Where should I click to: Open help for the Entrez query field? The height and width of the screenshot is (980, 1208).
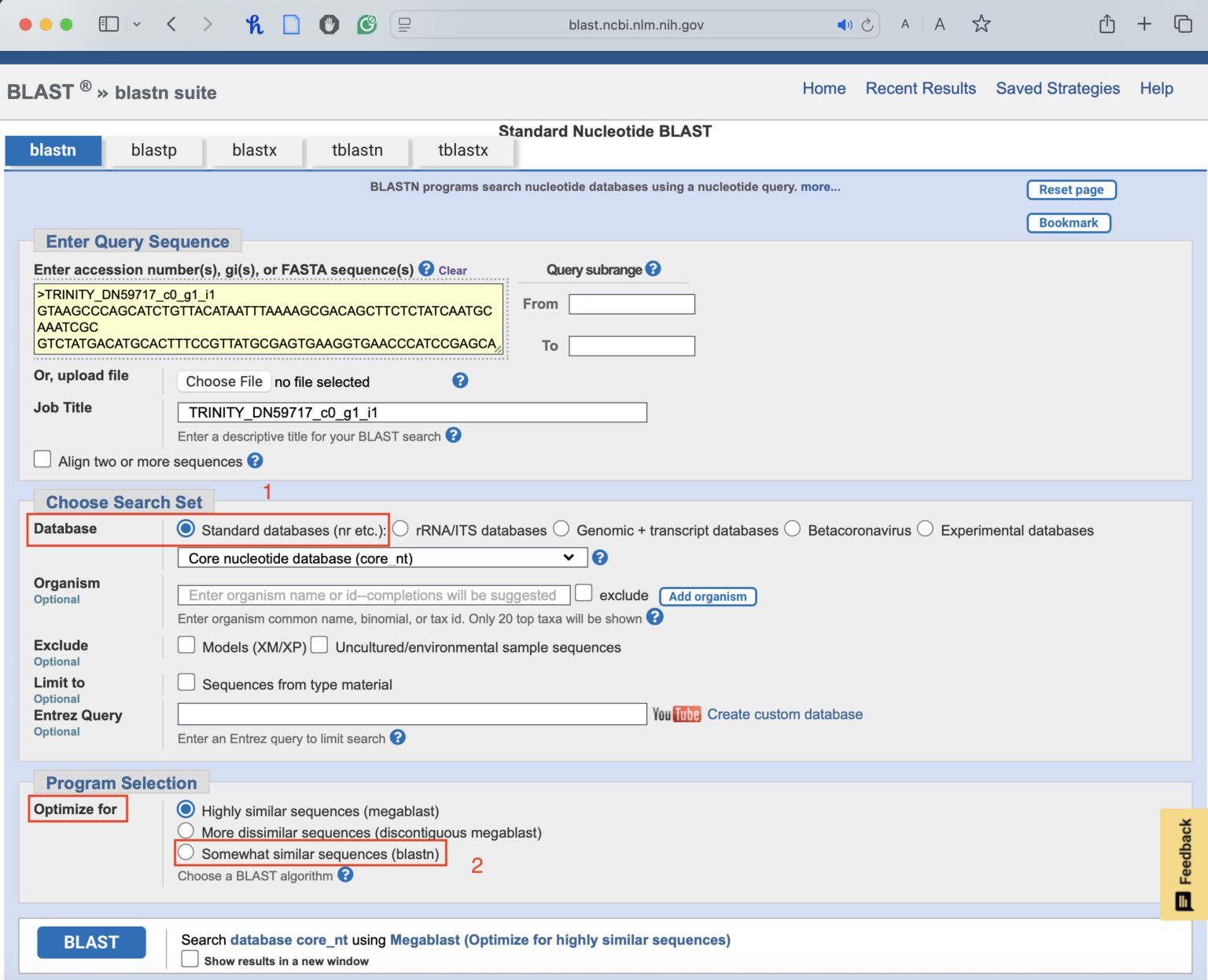(x=398, y=738)
